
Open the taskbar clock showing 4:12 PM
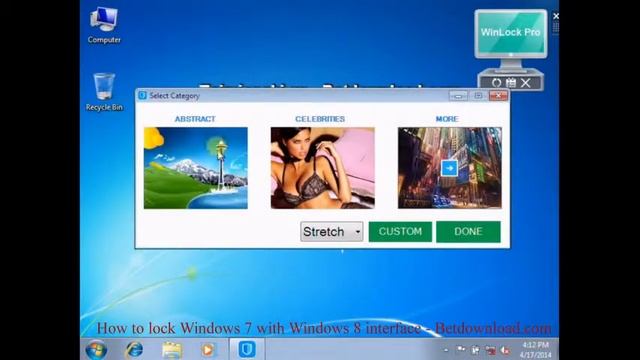[x=536, y=350]
